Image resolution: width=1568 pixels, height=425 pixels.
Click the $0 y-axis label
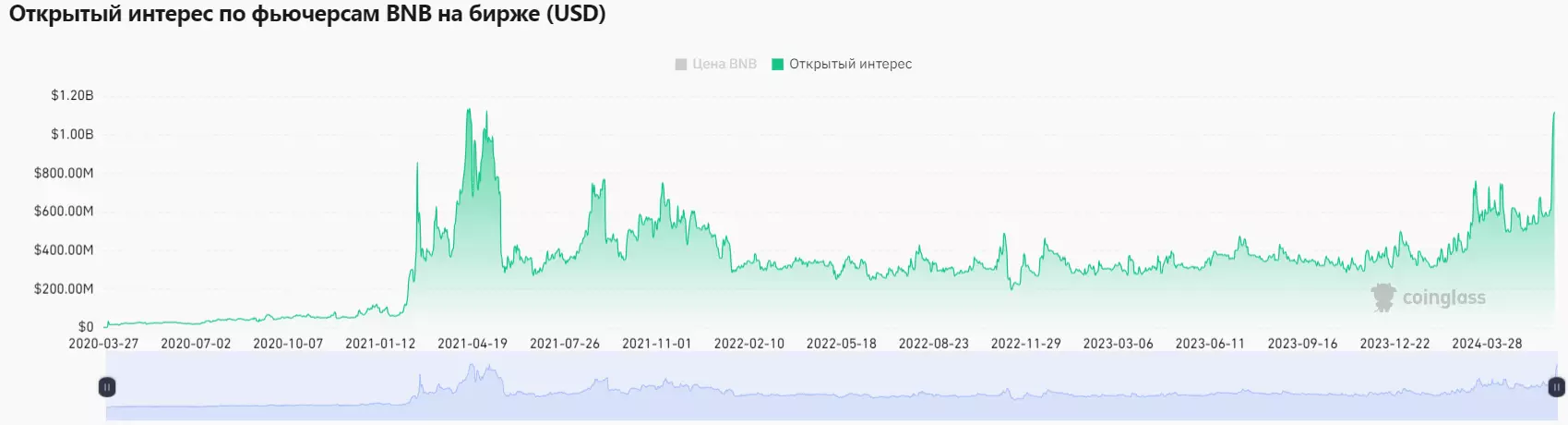pos(86,326)
